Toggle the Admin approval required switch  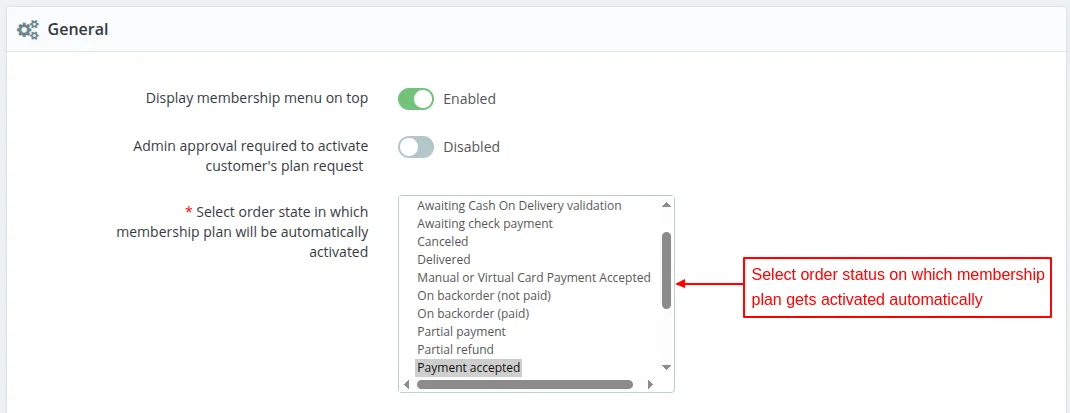(416, 147)
